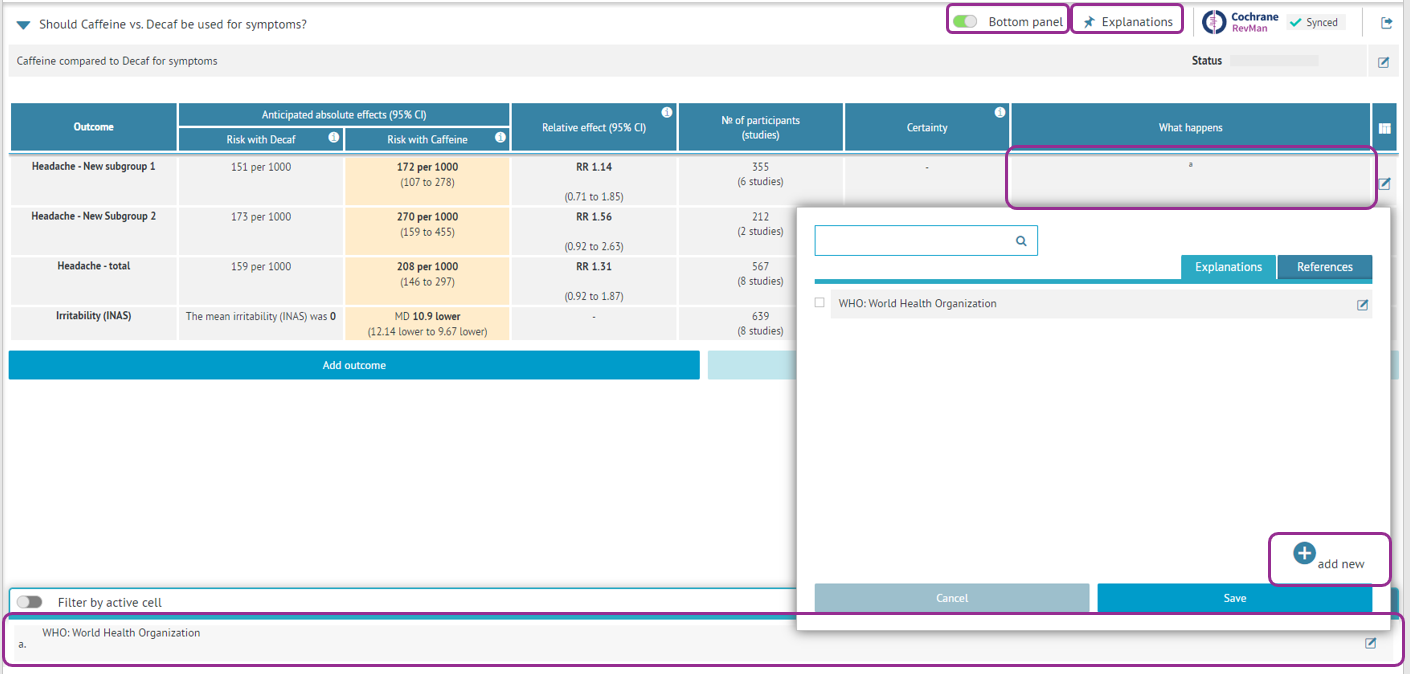This screenshot has height=674, width=1410.
Task: Click info icon next to Risk with Decaf
Action: 334,138
